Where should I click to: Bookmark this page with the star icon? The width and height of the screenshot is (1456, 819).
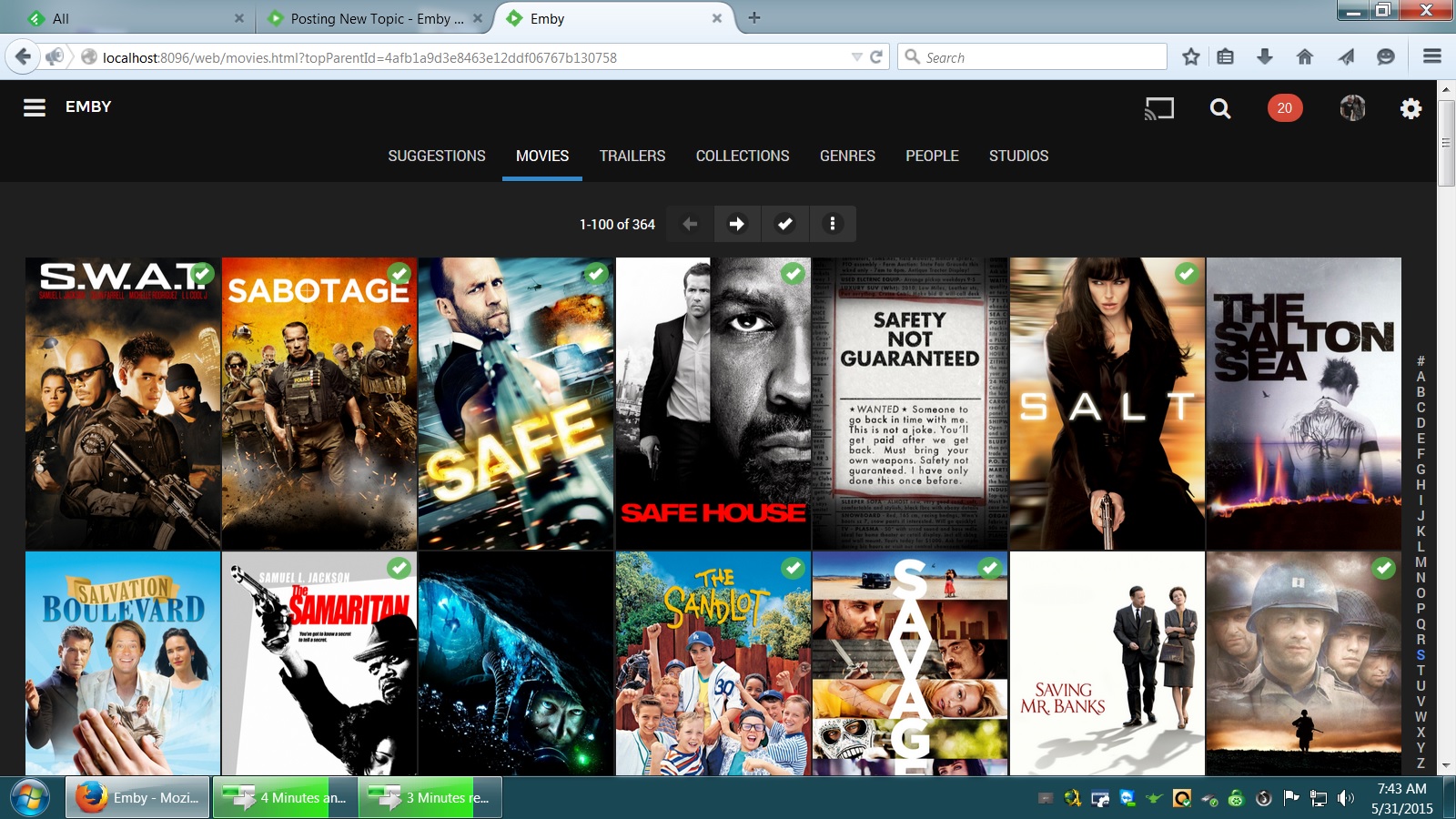tap(1191, 57)
